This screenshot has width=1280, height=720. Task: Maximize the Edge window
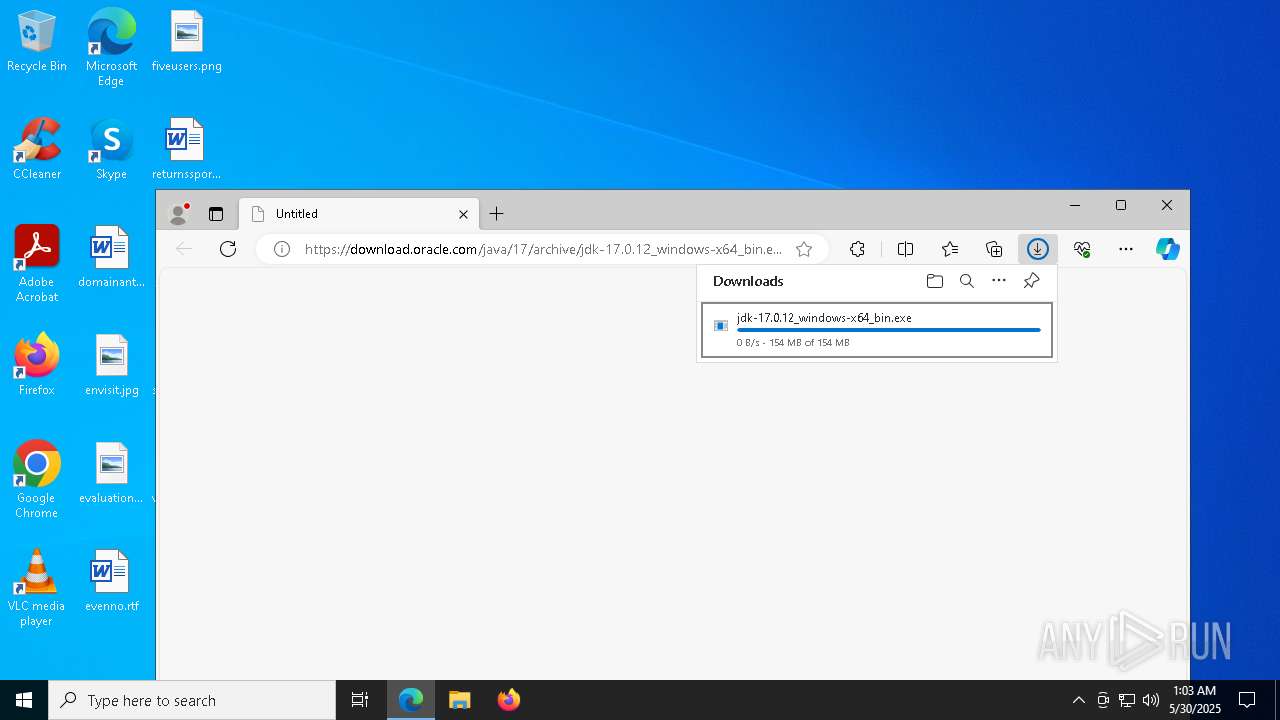pyautogui.click(x=1121, y=205)
